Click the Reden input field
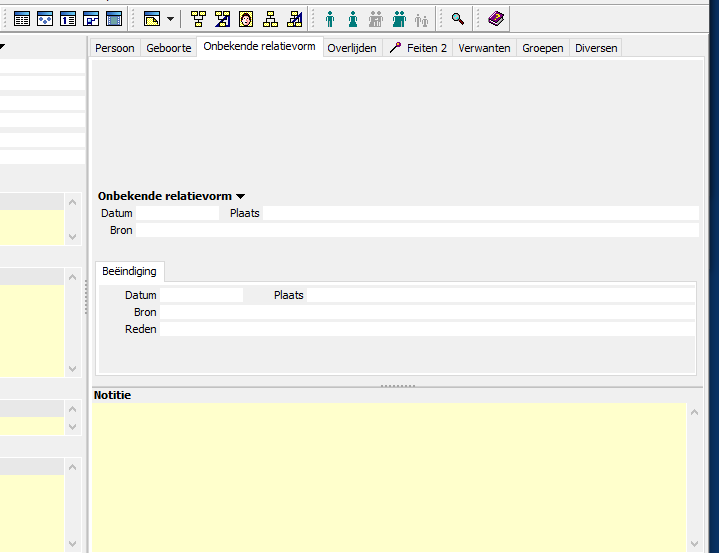 [x=427, y=329]
